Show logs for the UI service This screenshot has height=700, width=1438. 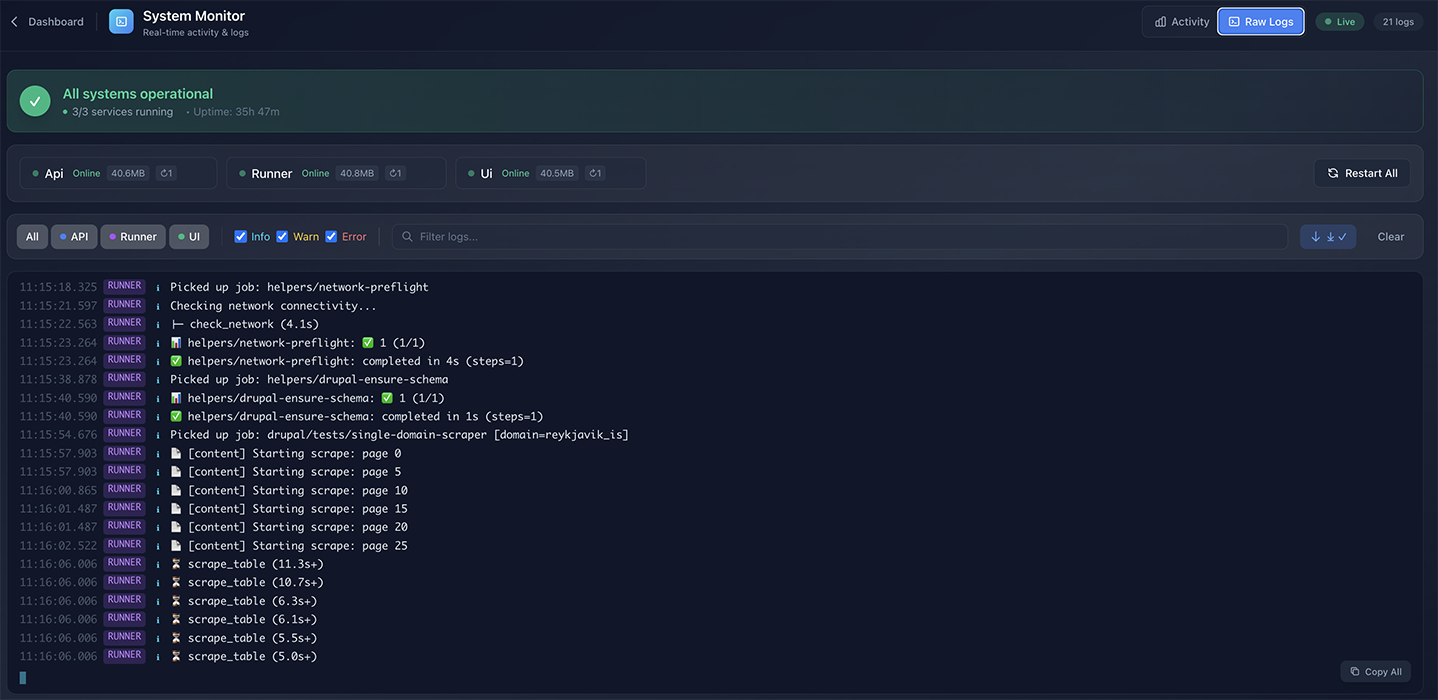click(x=188, y=237)
